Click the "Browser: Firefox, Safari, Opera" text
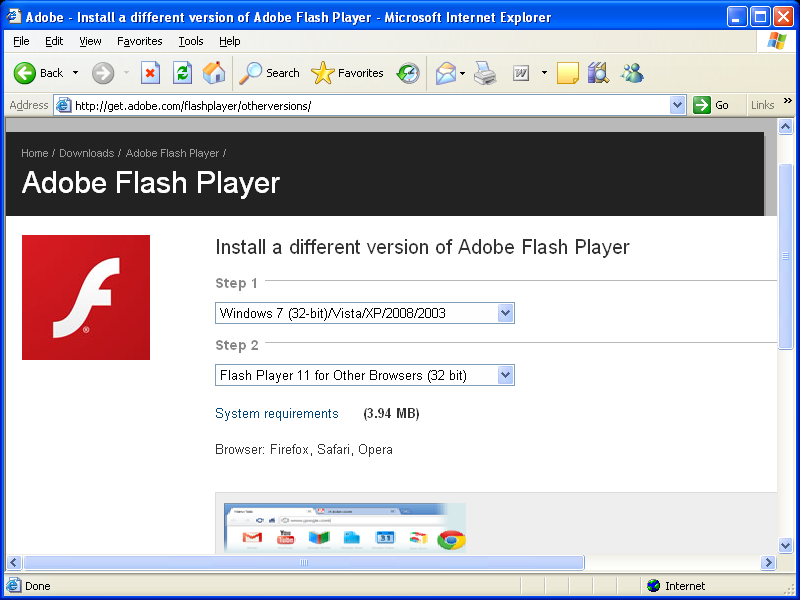The image size is (800, 600). pos(304,449)
